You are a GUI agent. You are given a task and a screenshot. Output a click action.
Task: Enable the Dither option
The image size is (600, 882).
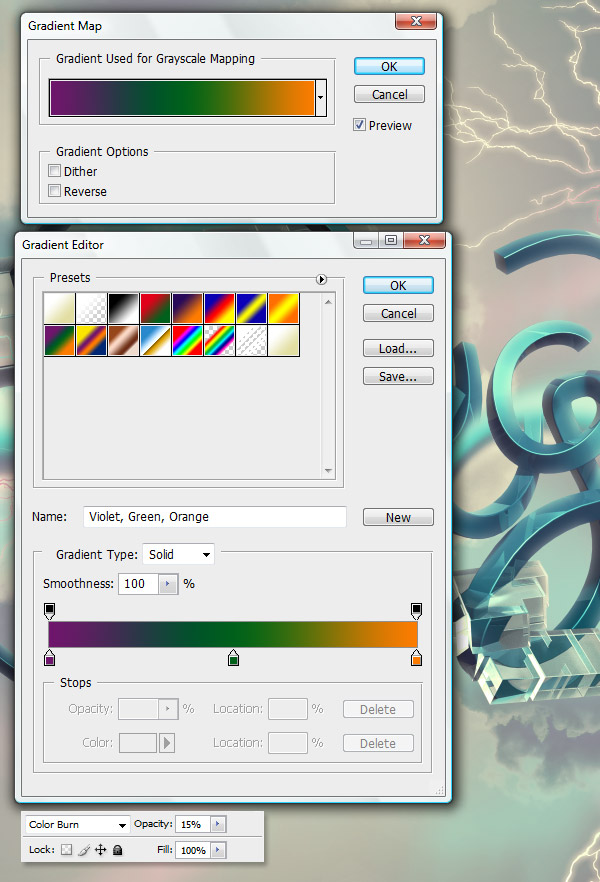point(55,171)
